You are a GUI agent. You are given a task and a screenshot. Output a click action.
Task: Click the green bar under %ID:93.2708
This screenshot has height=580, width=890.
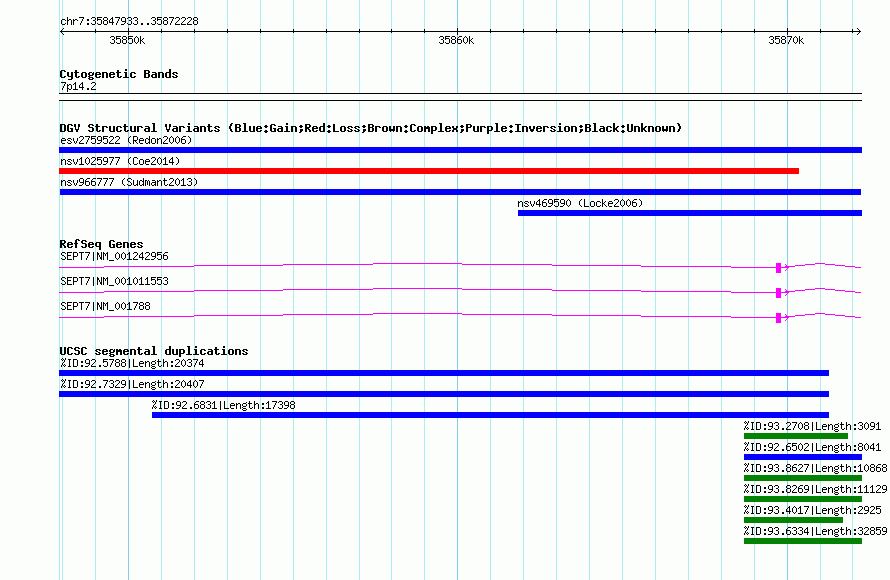pyautogui.click(x=796, y=436)
